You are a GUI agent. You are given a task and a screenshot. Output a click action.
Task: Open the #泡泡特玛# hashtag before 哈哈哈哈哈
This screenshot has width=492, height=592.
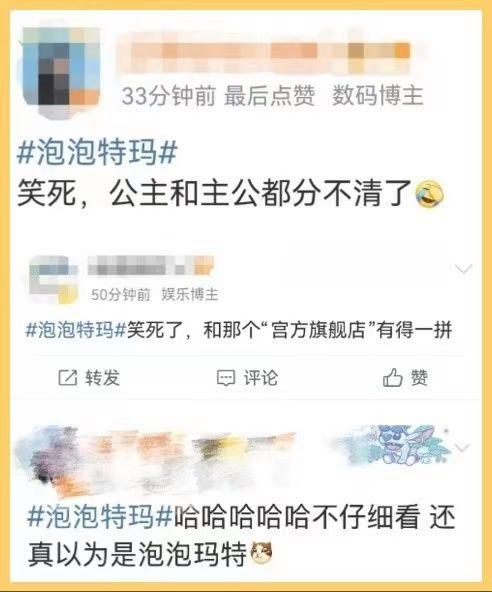(100, 517)
